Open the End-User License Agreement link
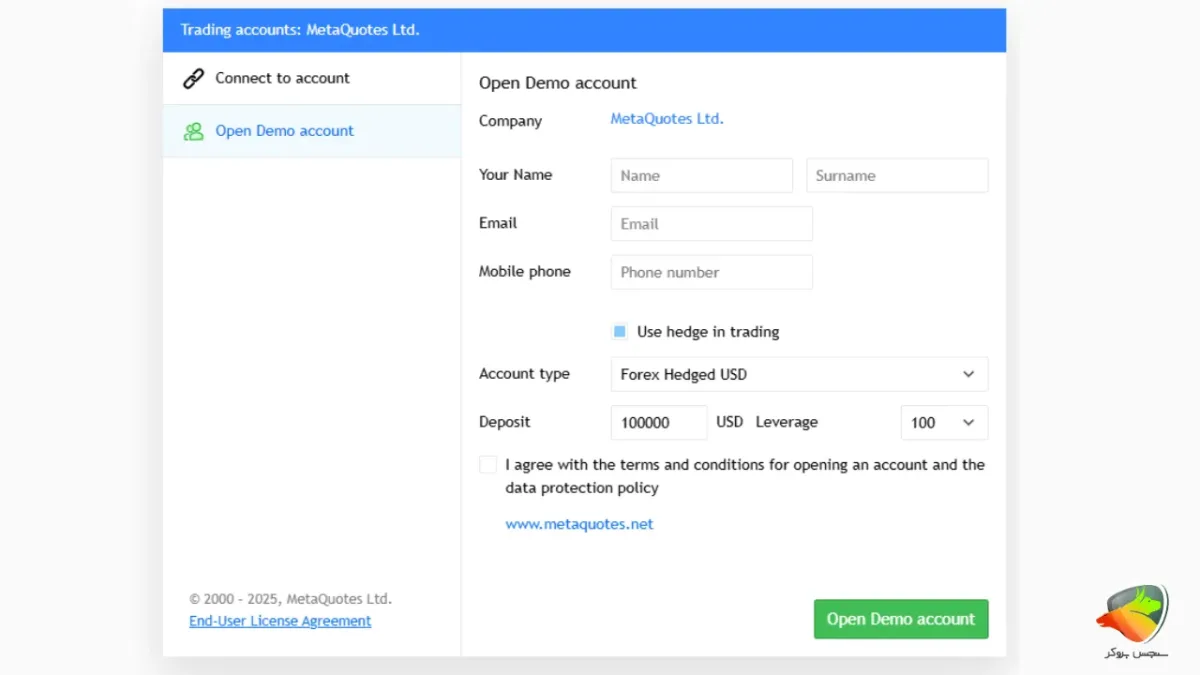The image size is (1200, 675). point(280,621)
